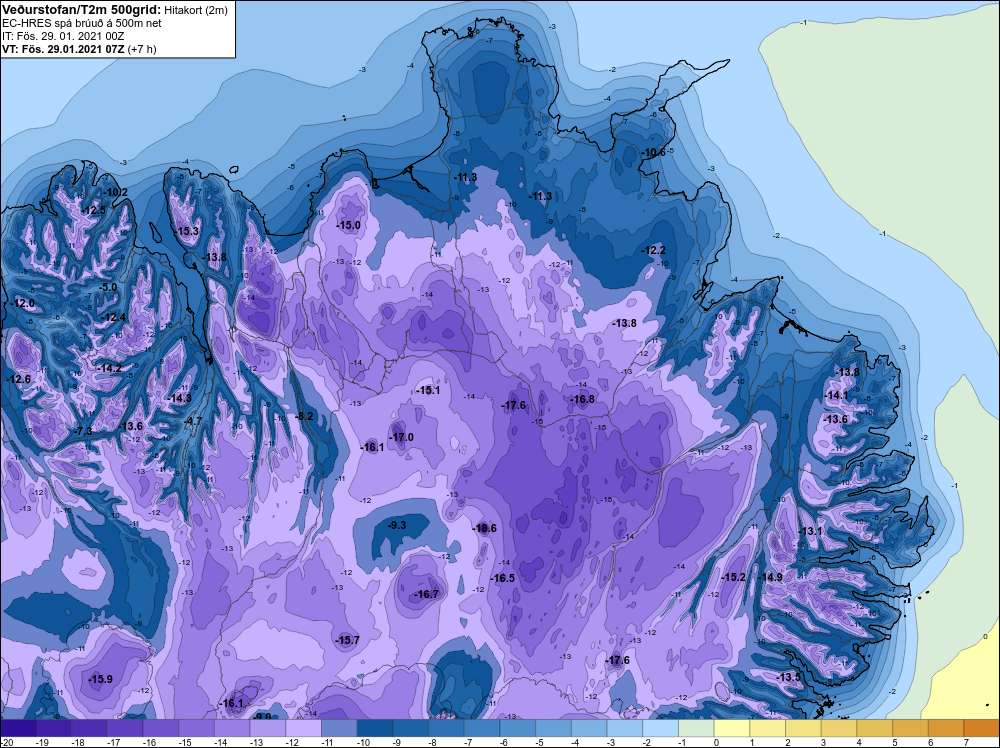Click the '0' tick label on color scale
The height and width of the screenshot is (748, 1000).
717,743
